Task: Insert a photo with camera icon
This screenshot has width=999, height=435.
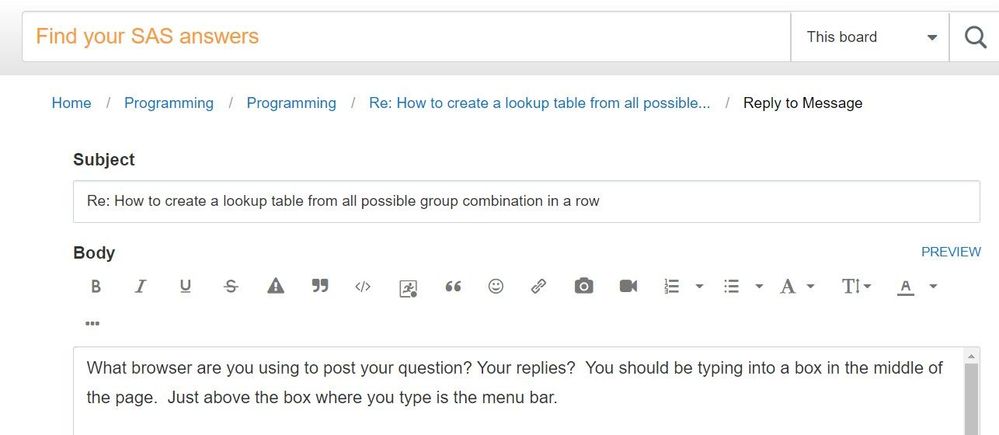Action: click(x=584, y=287)
